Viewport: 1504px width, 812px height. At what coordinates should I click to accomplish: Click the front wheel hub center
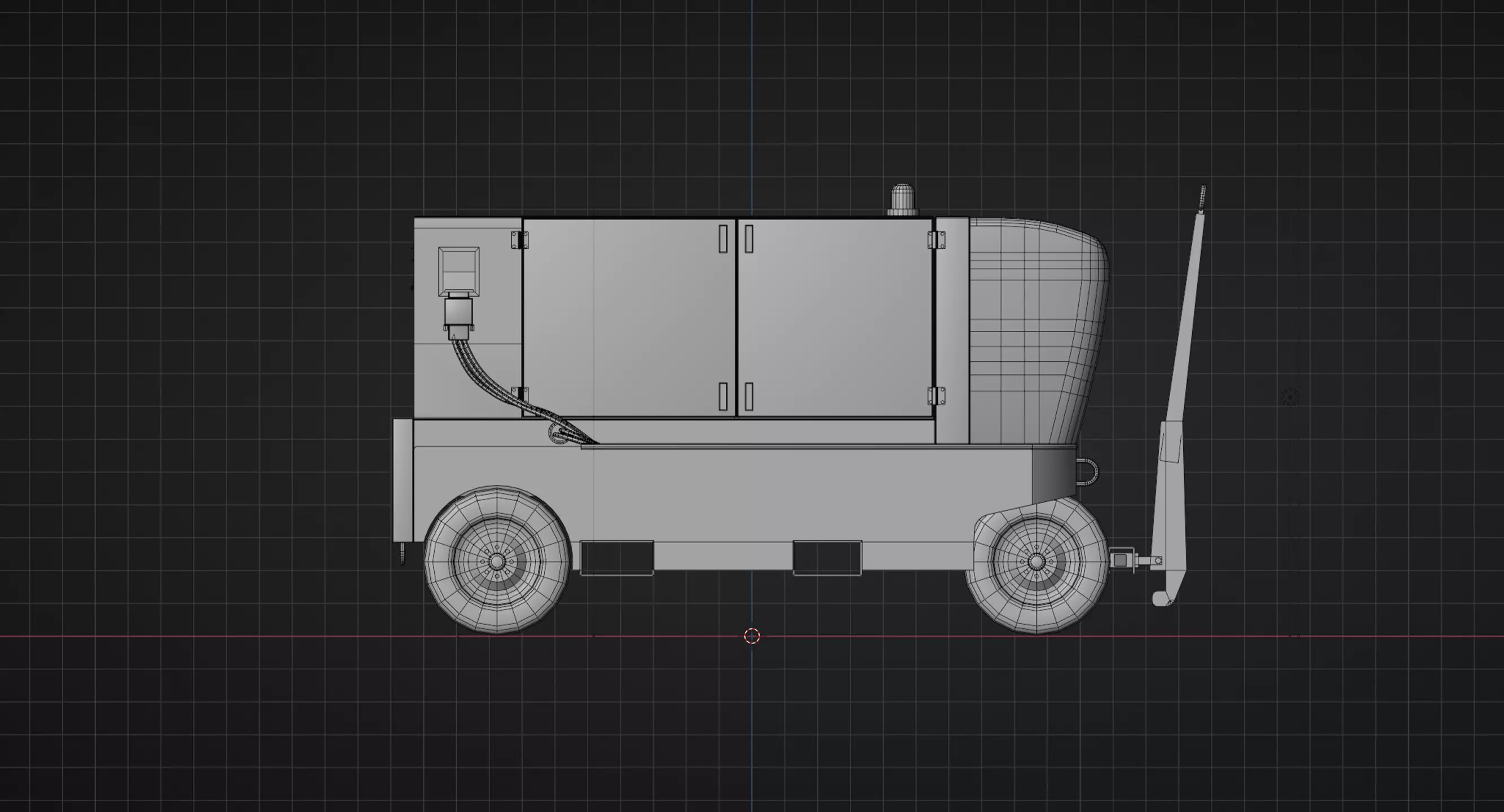1036,562
